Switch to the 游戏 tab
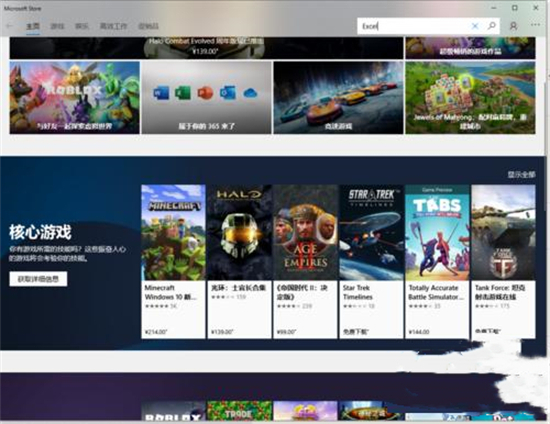 point(57,26)
